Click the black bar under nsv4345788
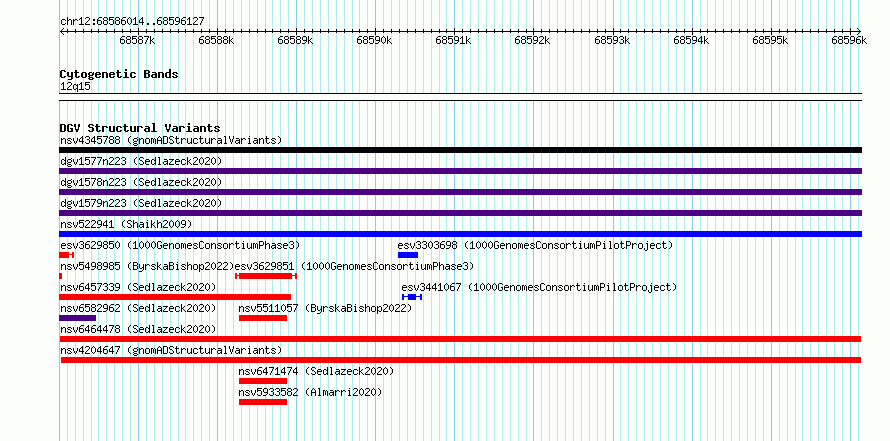Screen dimensions: 890x441 pyautogui.click(x=460, y=150)
